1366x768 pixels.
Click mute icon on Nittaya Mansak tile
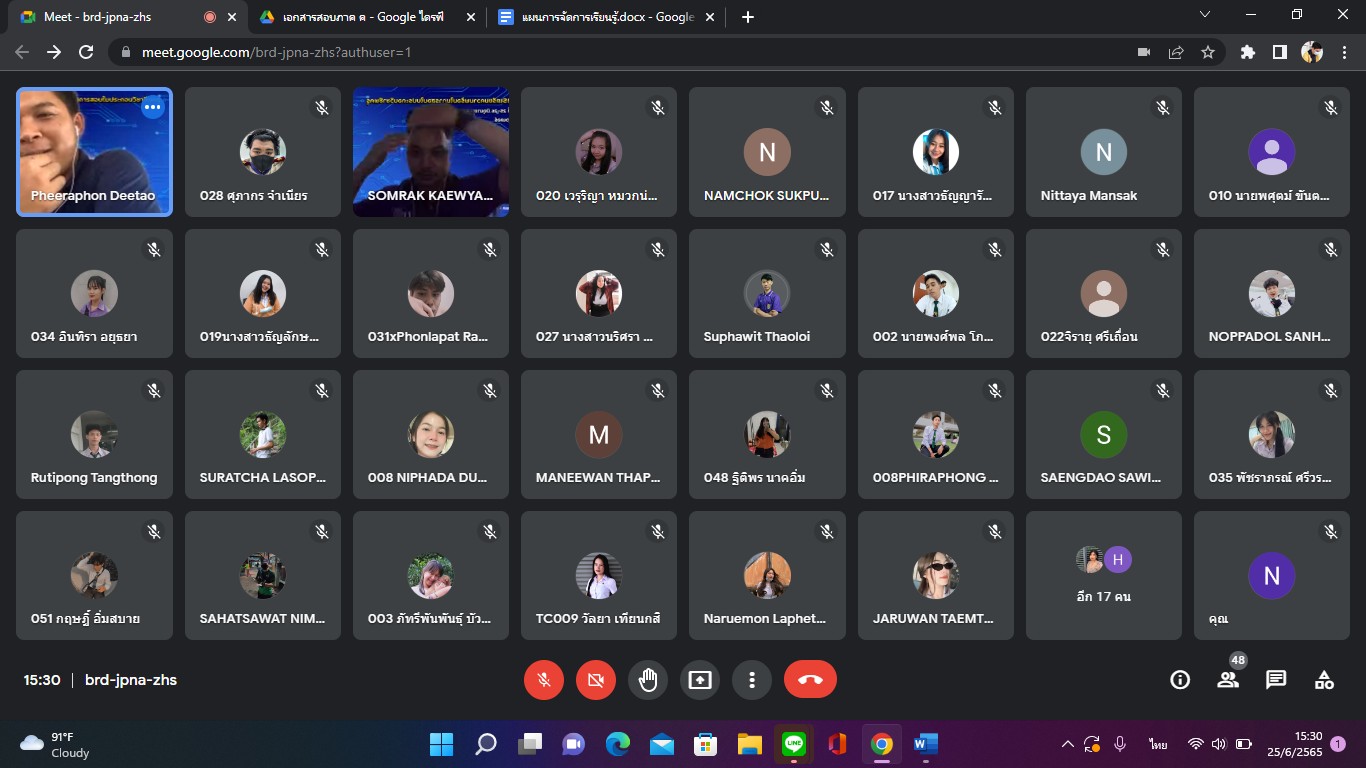[1162, 108]
